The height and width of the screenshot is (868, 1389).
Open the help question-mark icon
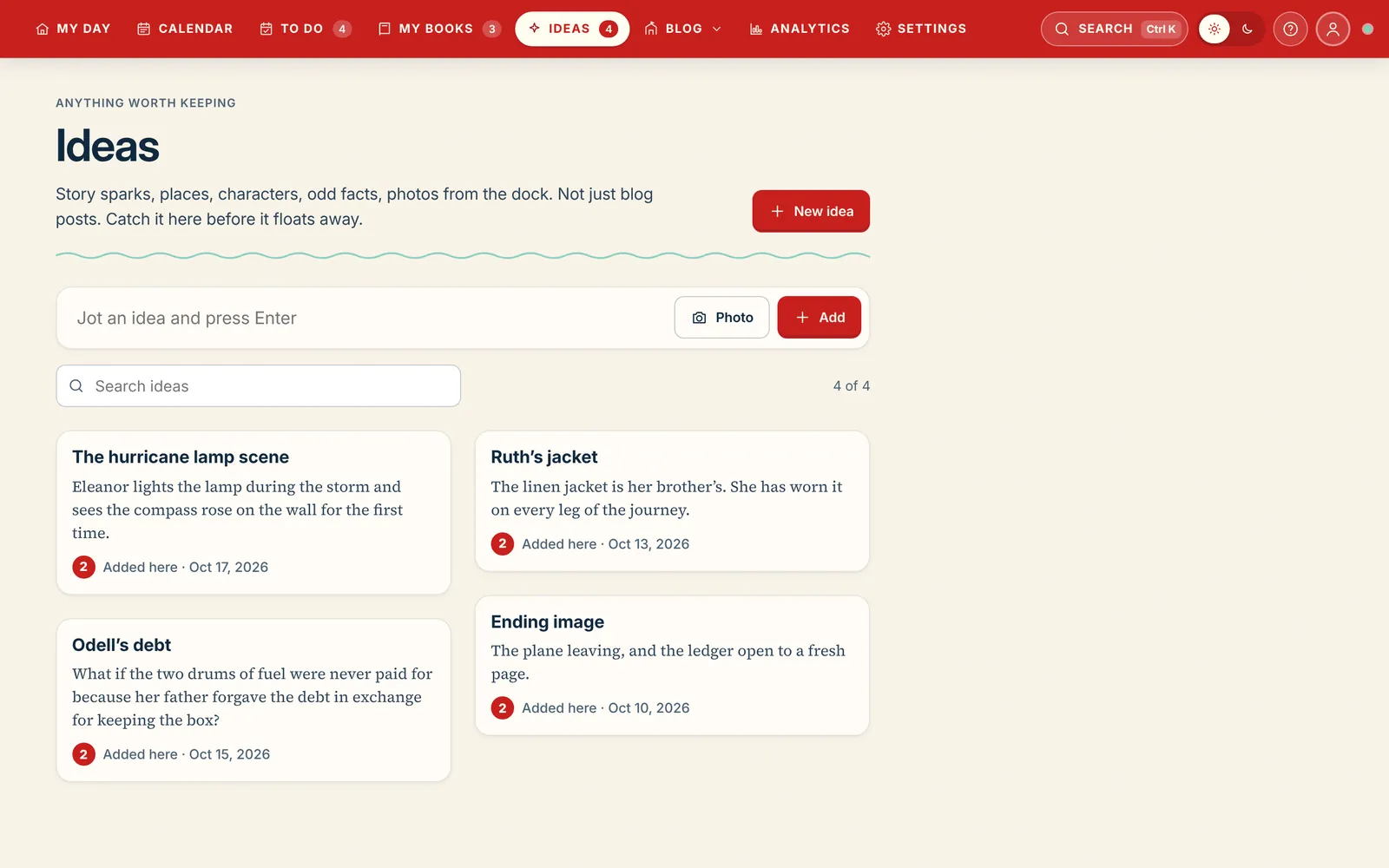(1290, 29)
